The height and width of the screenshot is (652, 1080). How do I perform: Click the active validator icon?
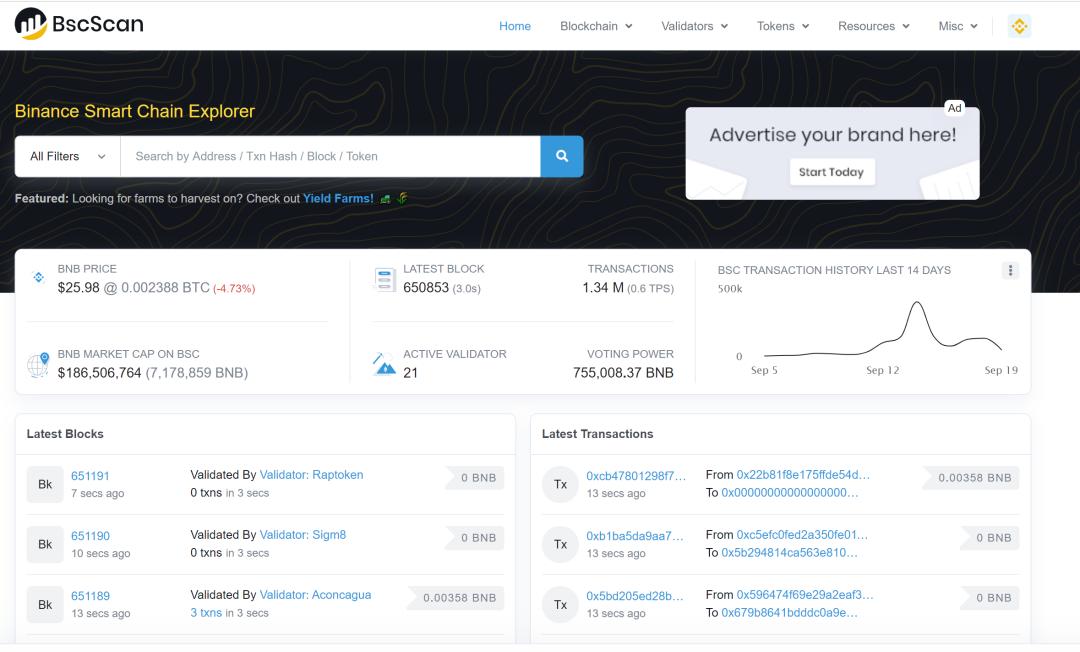point(384,364)
